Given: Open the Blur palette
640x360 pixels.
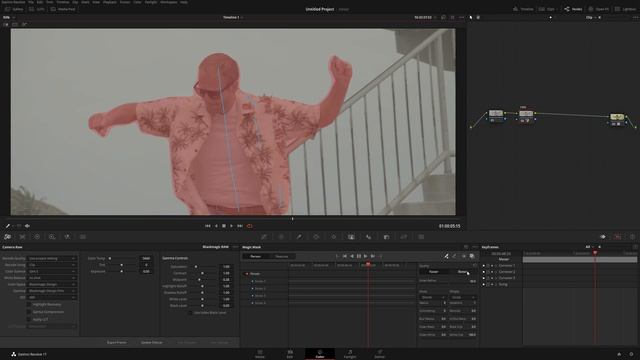Looking at the screenshot, I should click(369, 237).
